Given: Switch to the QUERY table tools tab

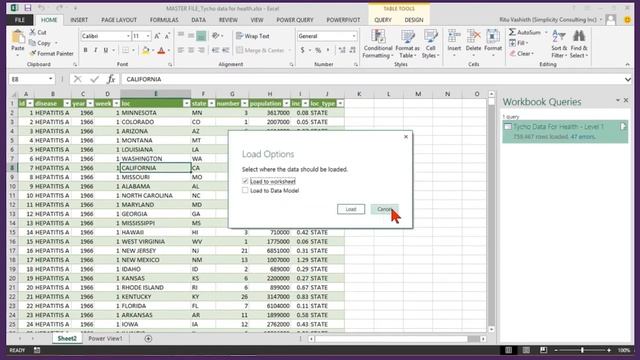Looking at the screenshot, I should click(383, 20).
